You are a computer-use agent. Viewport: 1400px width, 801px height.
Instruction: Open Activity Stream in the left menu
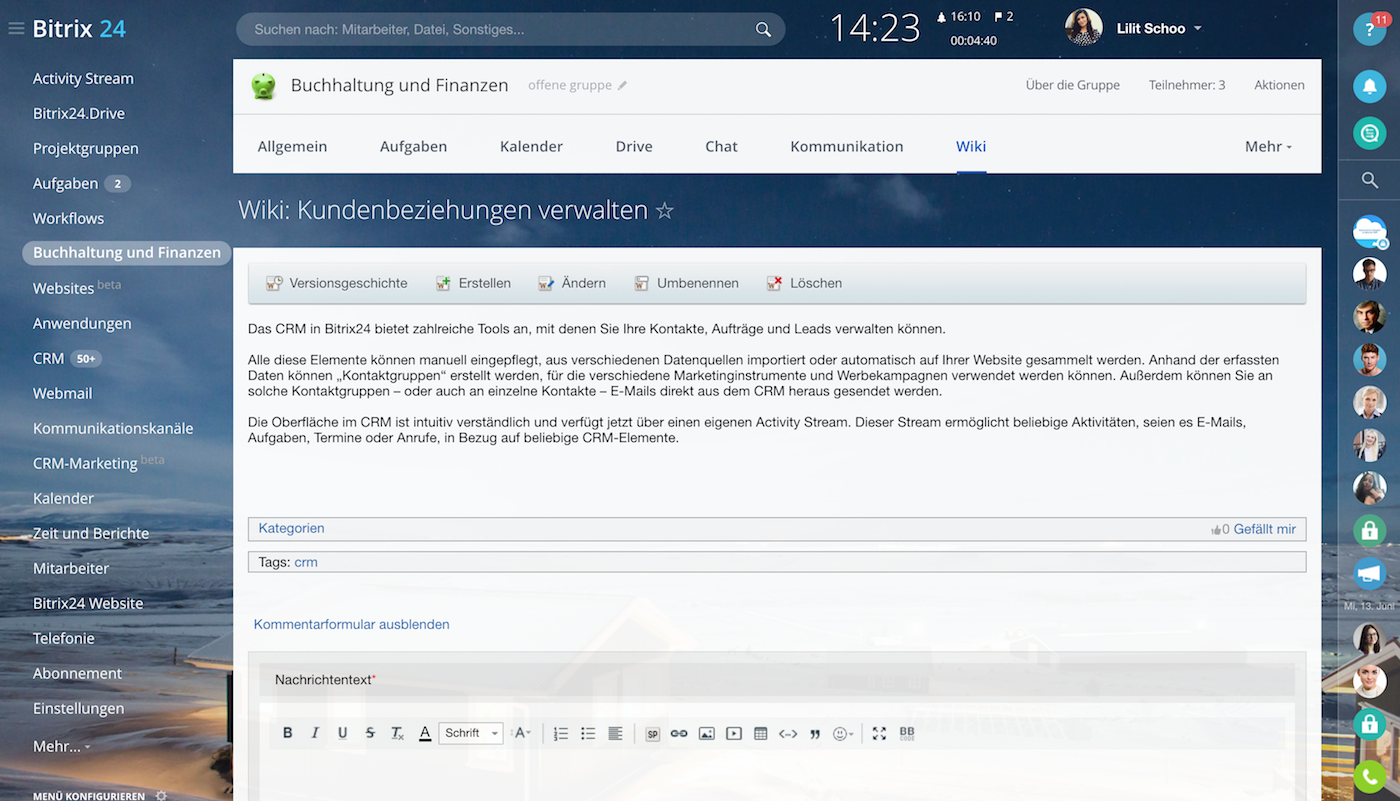(83, 78)
